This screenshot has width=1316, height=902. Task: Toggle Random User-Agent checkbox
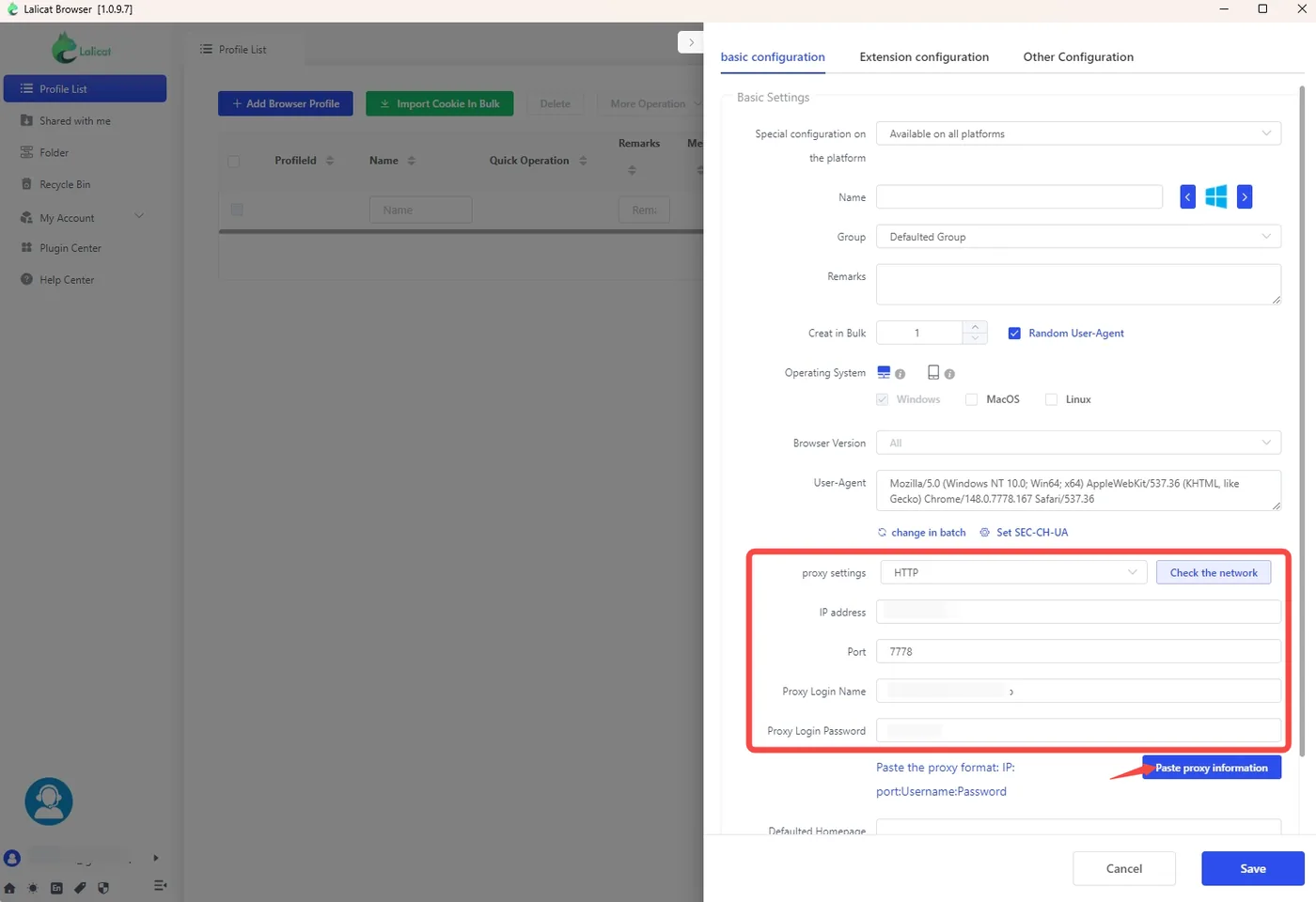[1014, 334]
